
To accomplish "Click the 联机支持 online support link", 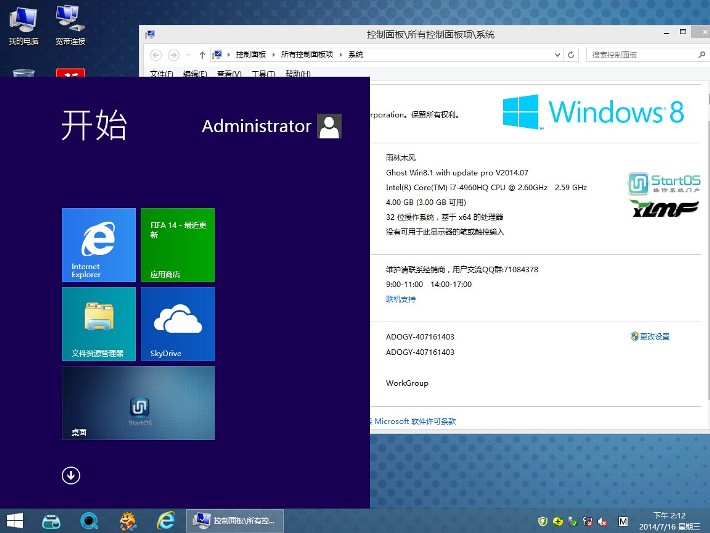I will (x=400, y=299).
